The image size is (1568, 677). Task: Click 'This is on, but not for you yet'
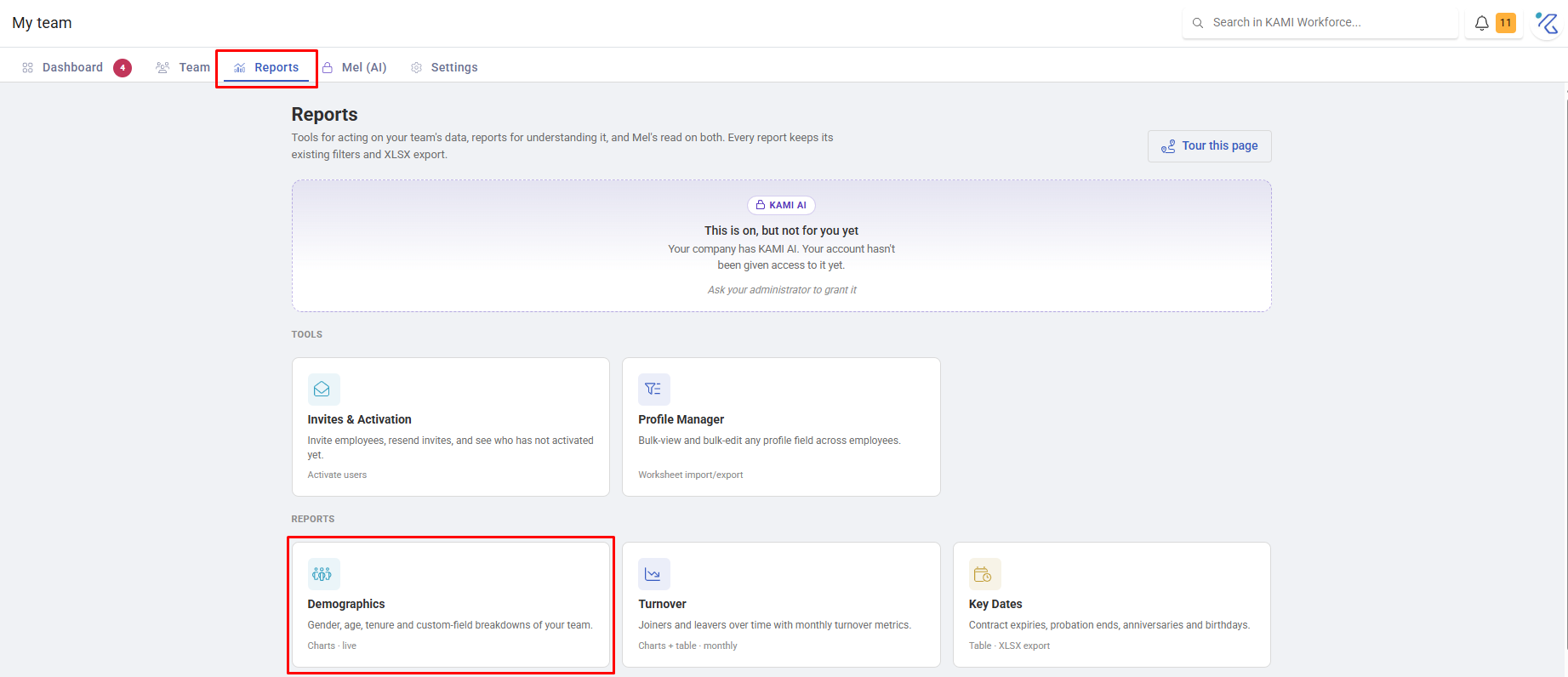click(781, 230)
